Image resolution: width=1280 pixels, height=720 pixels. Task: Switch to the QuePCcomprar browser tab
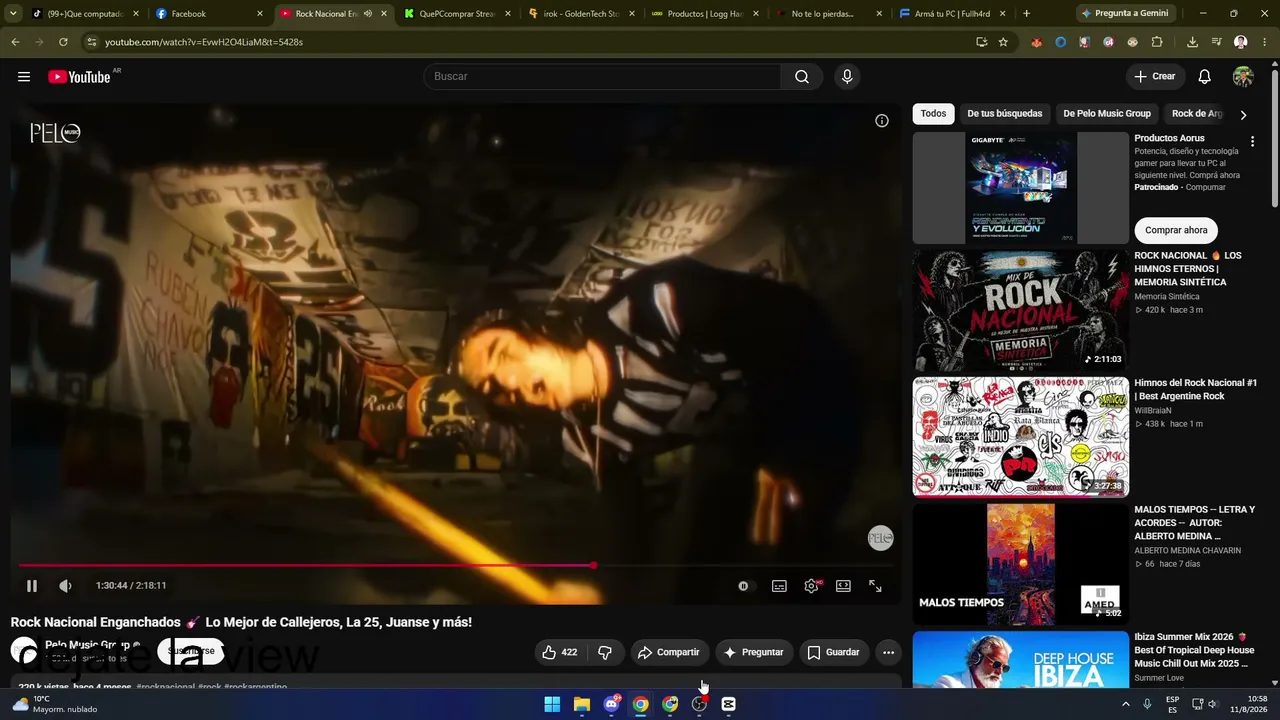pyautogui.click(x=457, y=14)
